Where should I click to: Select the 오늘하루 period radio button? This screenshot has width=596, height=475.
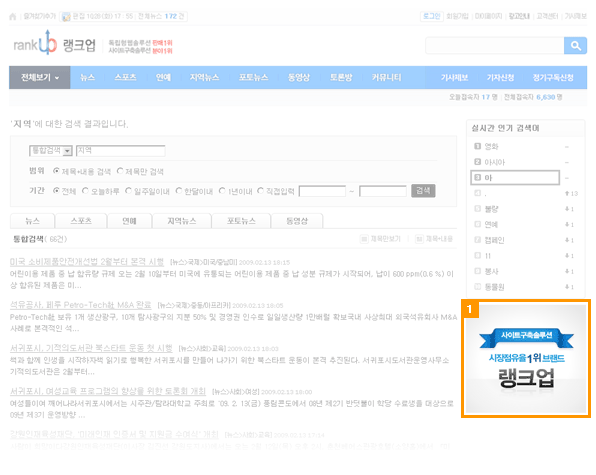pyautogui.click(x=85, y=190)
